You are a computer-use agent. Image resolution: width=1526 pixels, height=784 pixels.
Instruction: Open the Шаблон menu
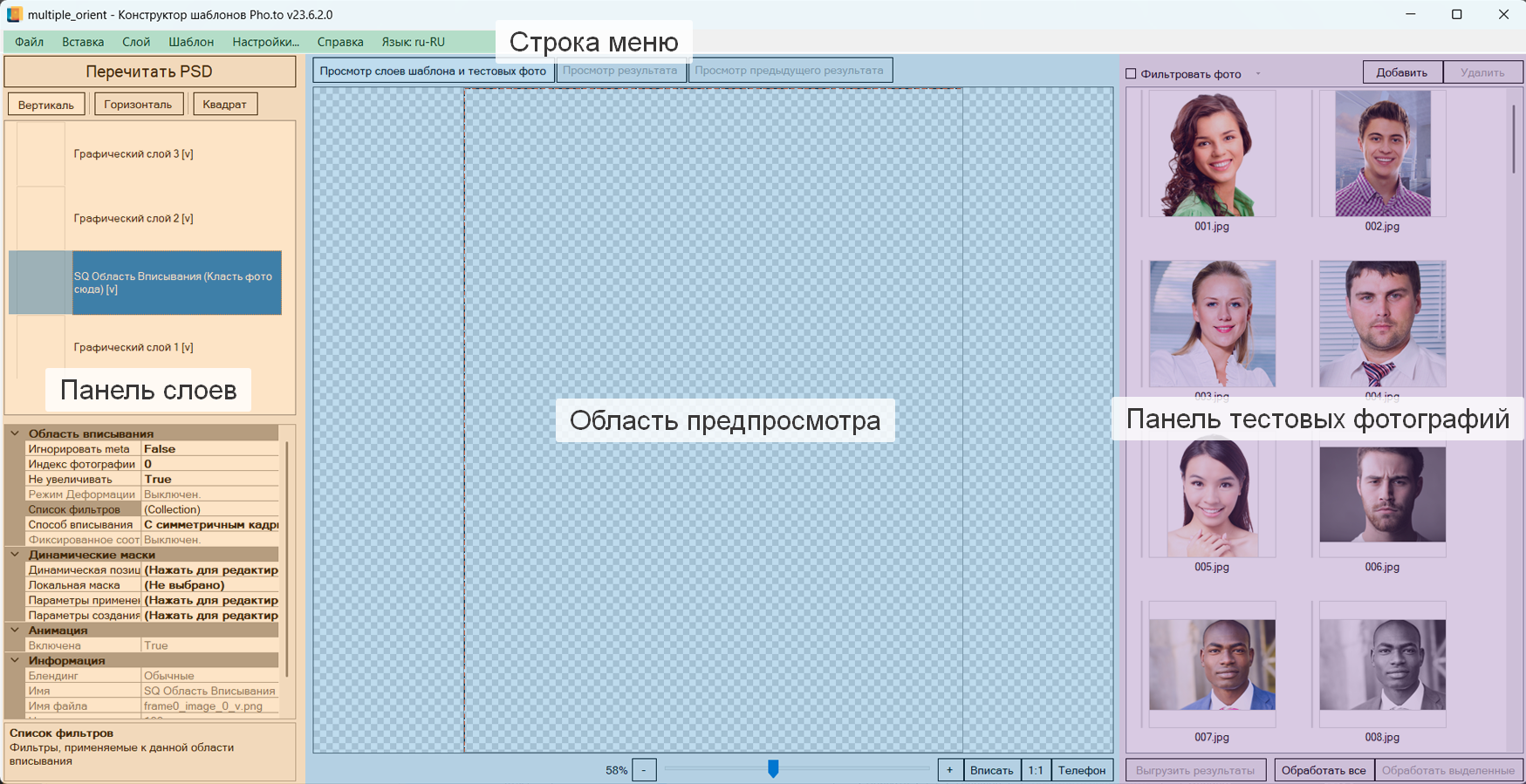191,42
